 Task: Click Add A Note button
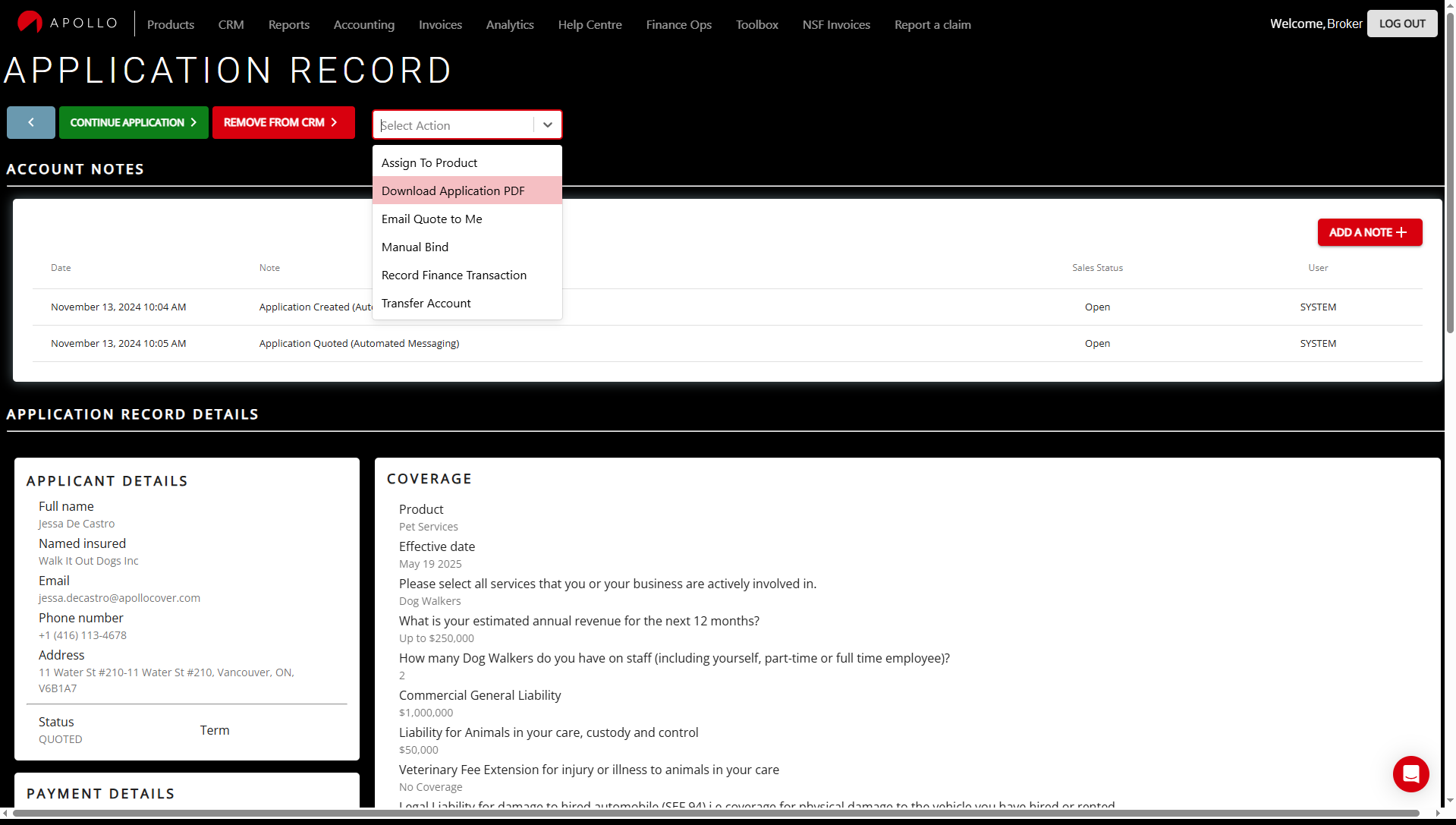coord(1369,232)
